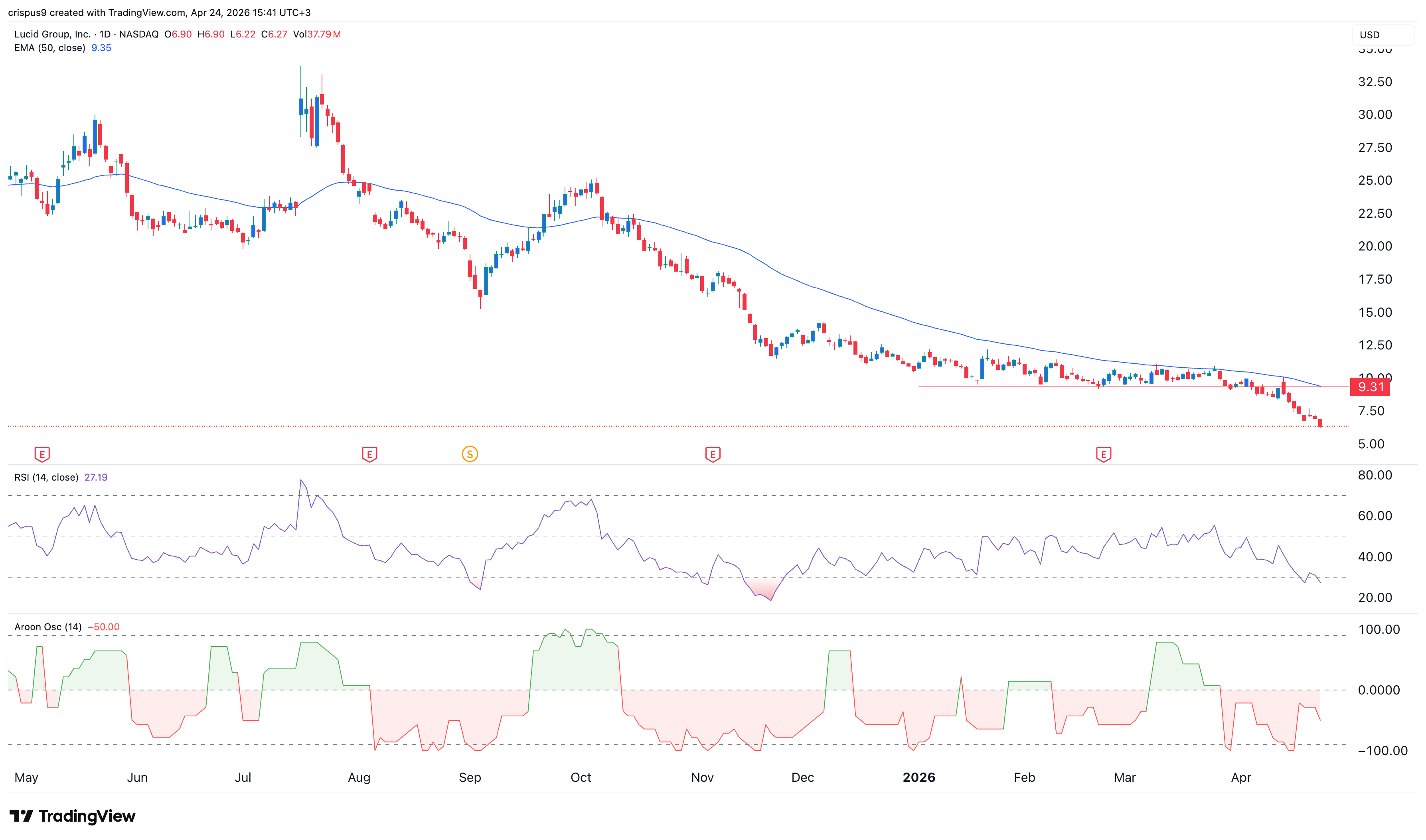The width and height of the screenshot is (1426, 840).
Task: Select the RSI (14, close) indicator legend
Action: click(x=46, y=477)
